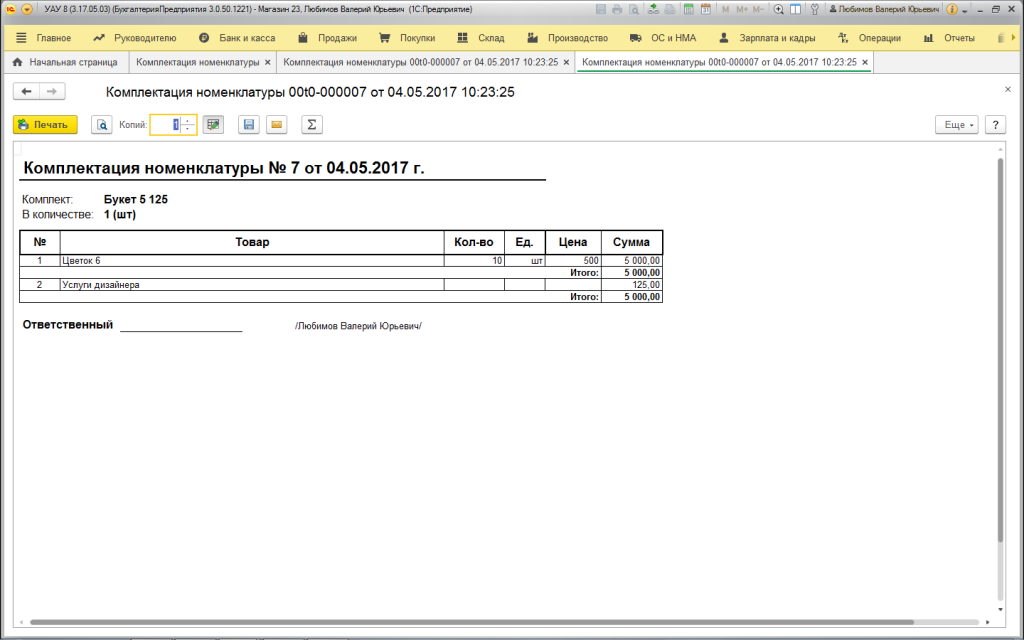Go back with the left arrow button
This screenshot has width=1024, height=640.
click(x=26, y=91)
